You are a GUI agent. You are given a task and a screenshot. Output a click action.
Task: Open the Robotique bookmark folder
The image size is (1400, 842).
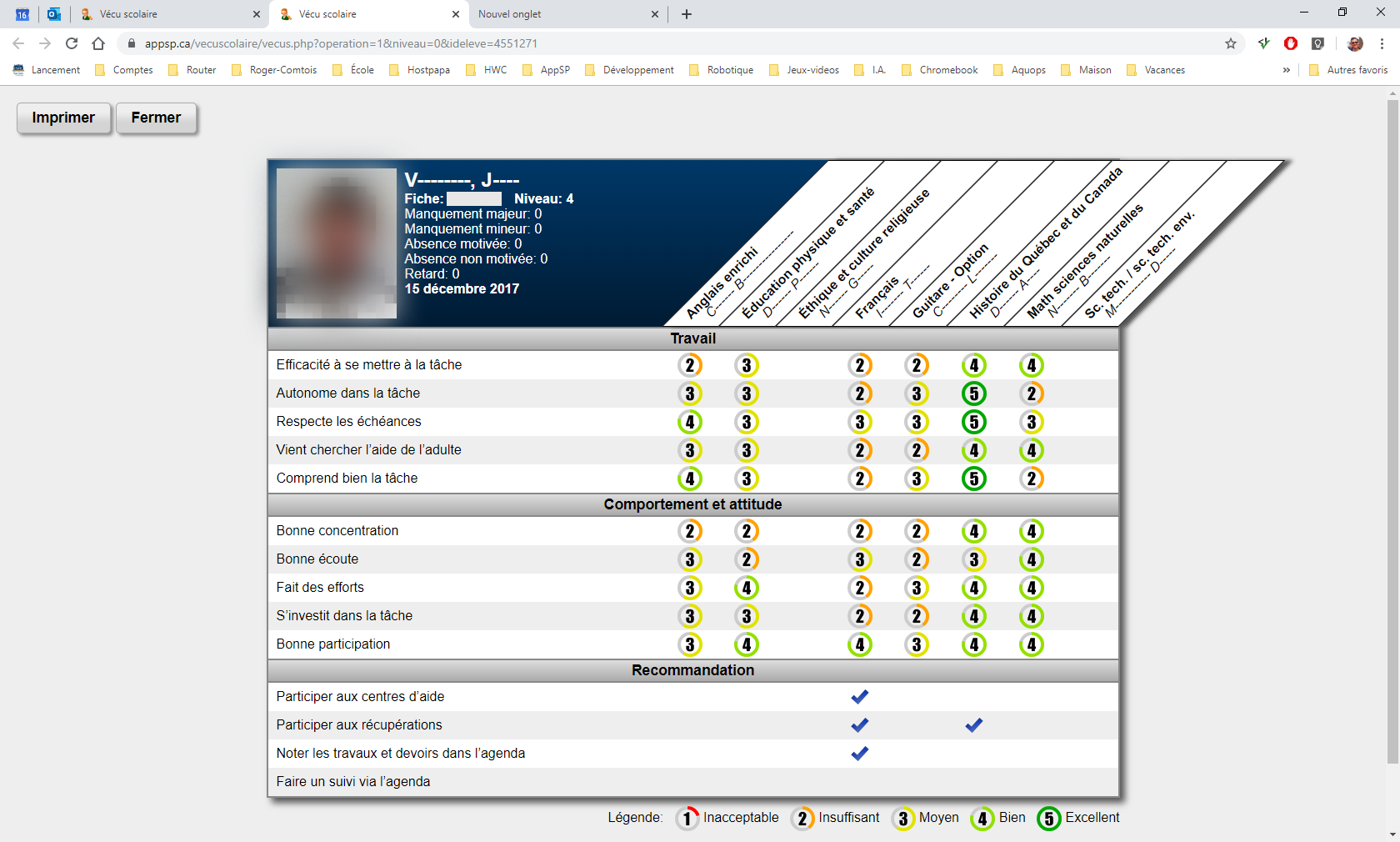(x=722, y=70)
